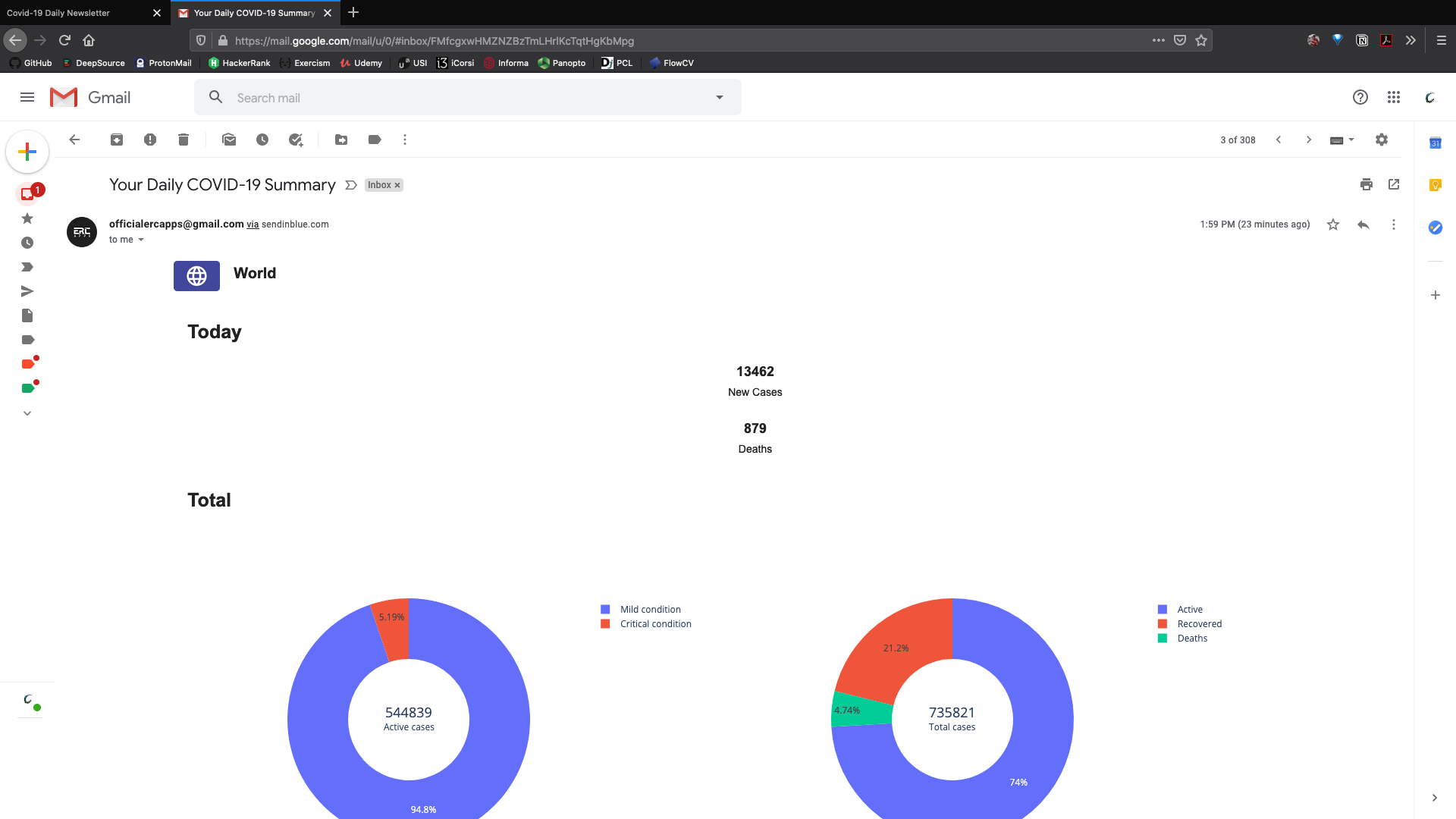
Task: Switch to Covid-19 Daily Newsletter tab
Action: [x=76, y=13]
